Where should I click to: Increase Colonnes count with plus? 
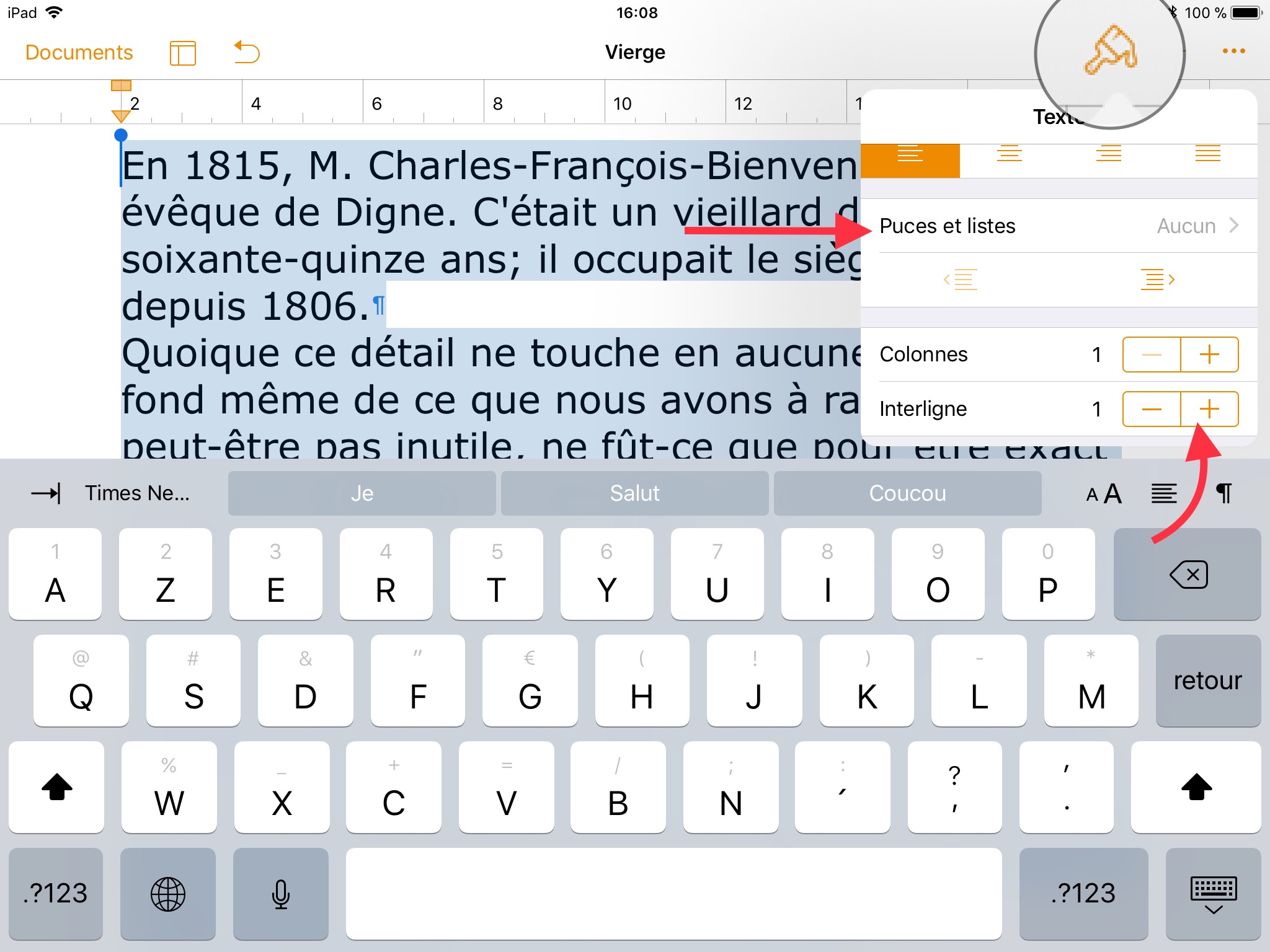pyautogui.click(x=1209, y=355)
